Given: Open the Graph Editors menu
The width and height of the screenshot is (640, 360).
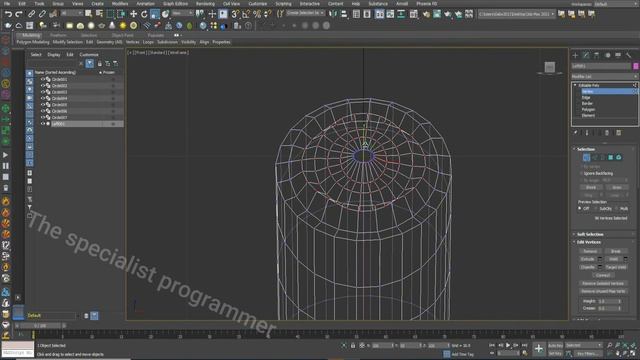Looking at the screenshot, I should pos(176,4).
